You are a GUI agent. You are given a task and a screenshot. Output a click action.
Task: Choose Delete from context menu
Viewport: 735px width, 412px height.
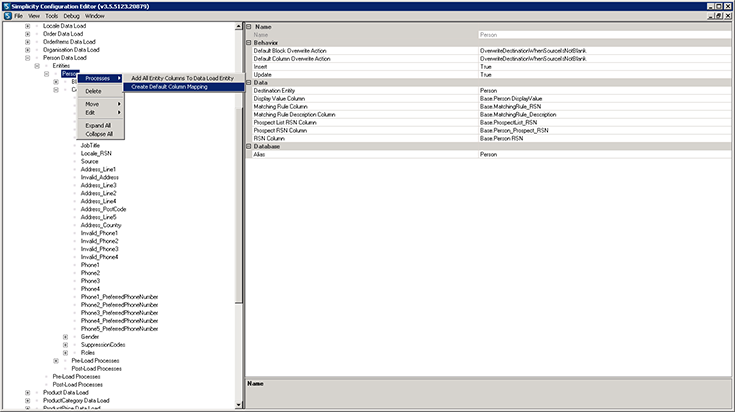click(100, 91)
